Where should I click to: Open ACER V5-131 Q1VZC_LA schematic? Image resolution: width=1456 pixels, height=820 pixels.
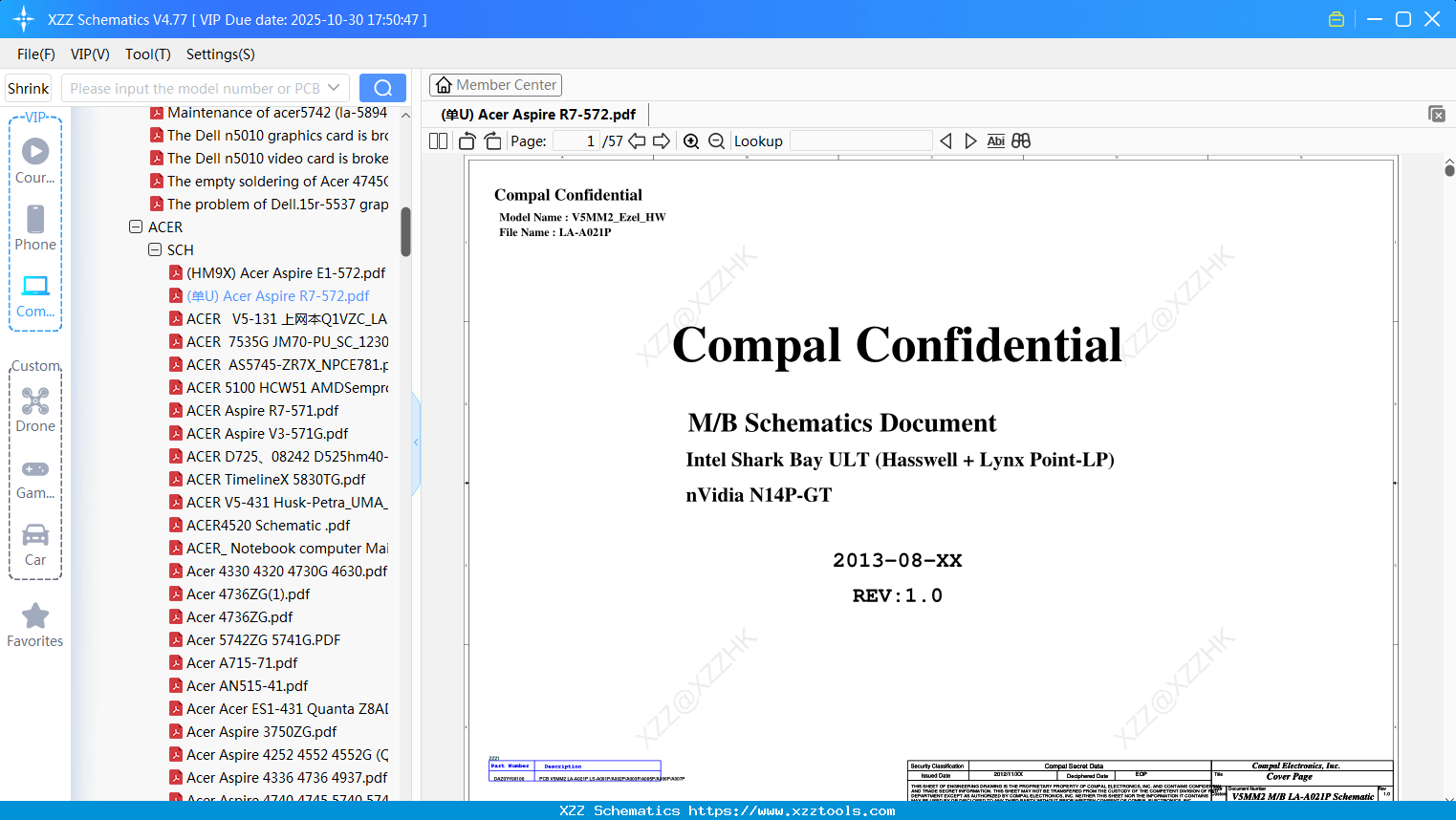pos(286,319)
